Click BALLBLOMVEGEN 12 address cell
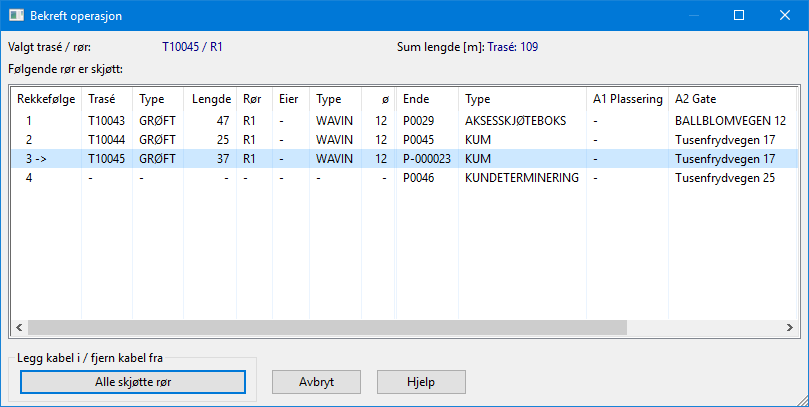Image resolution: width=809 pixels, height=407 pixels. click(730, 121)
